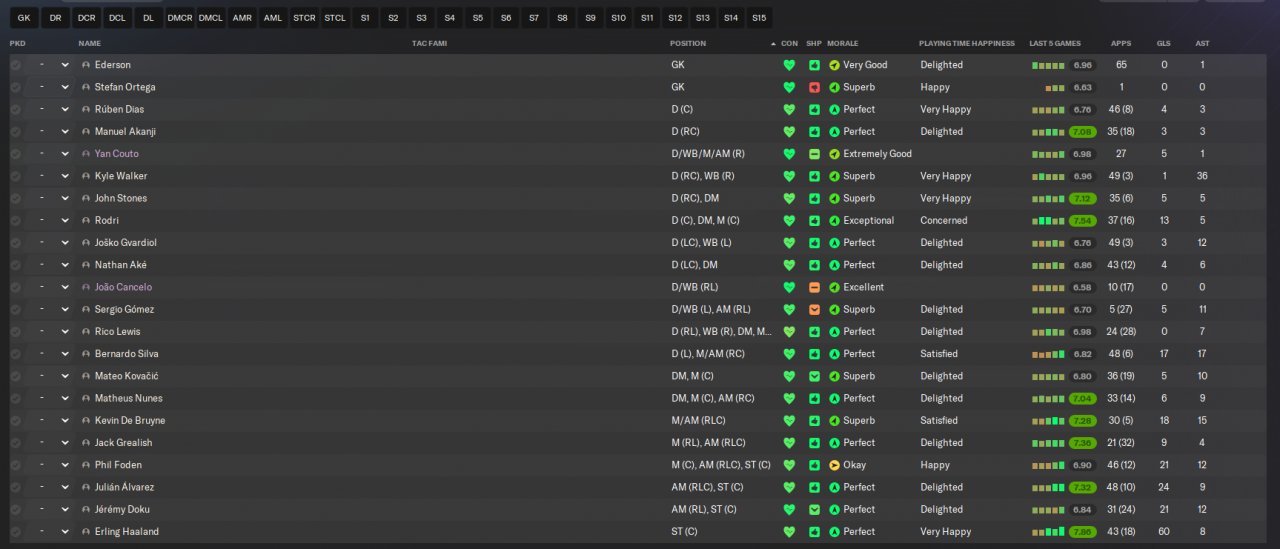
Task: Open Erling Haaland's player info icon
Action: tap(86, 532)
